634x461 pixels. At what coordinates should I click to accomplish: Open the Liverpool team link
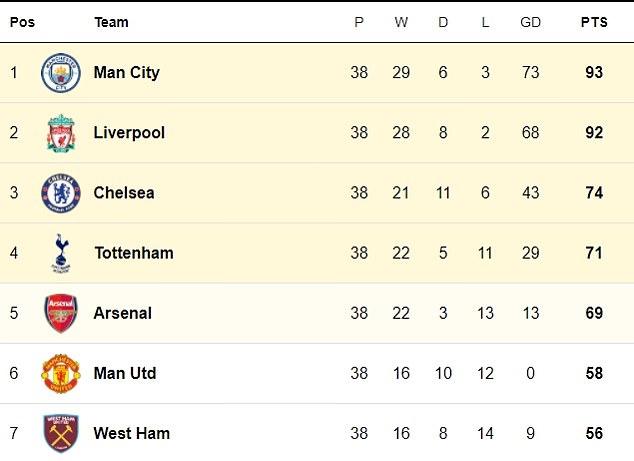pos(129,133)
